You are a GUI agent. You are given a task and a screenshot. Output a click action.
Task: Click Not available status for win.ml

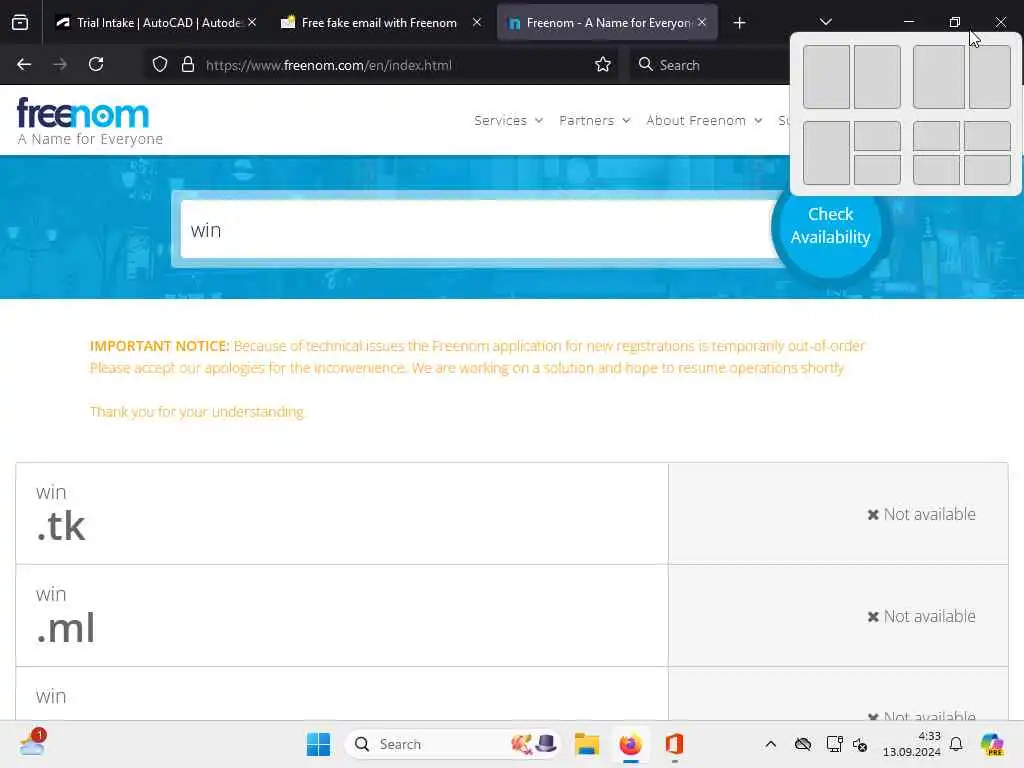coord(921,616)
